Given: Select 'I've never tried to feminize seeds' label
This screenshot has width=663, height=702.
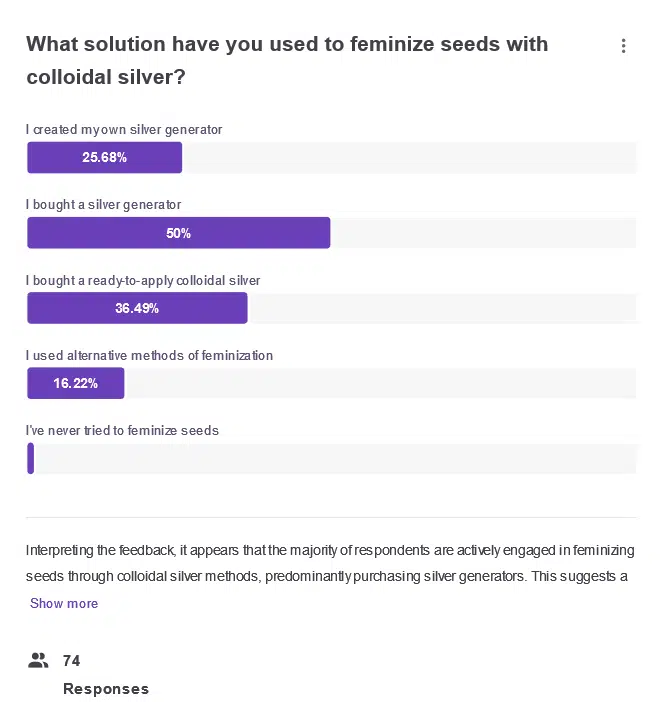Looking at the screenshot, I should [x=122, y=431].
